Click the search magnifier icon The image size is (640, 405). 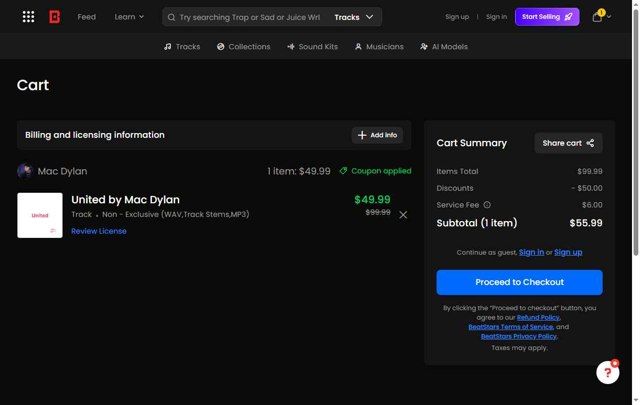pos(171,17)
